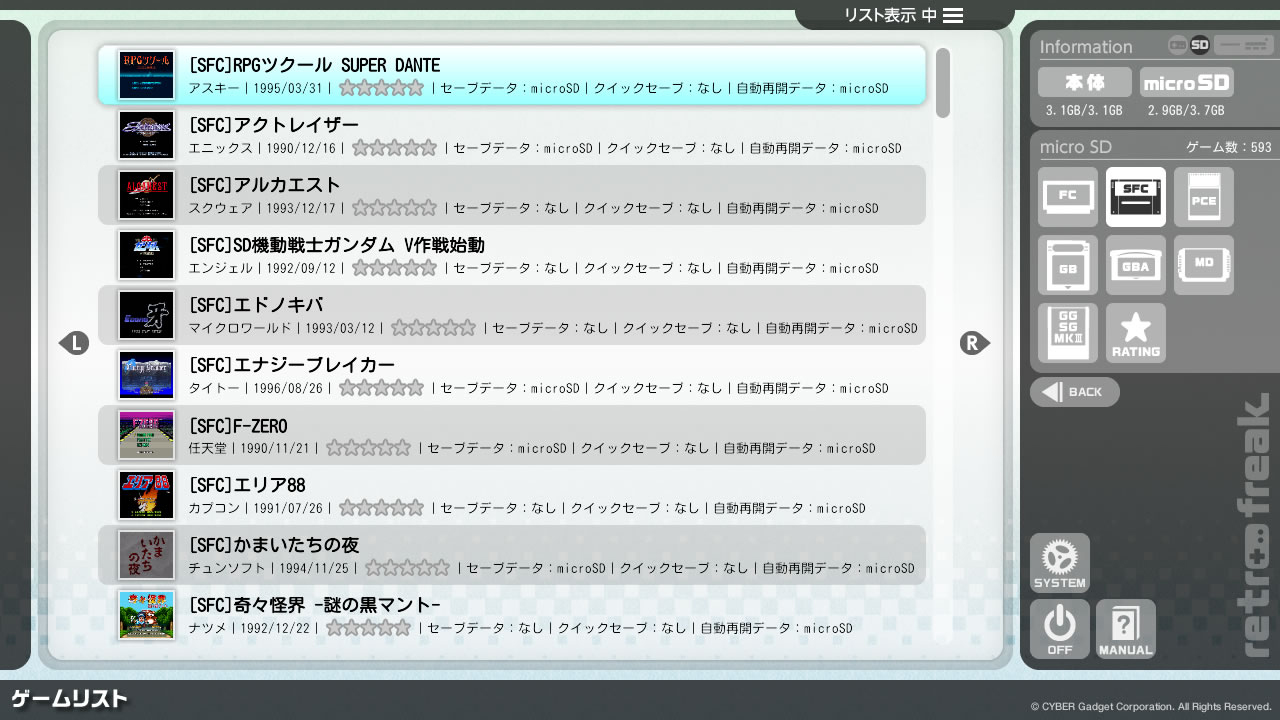This screenshot has height=720, width=1280.
Task: Click the star rating of F-ZERO
Action: 368,448
